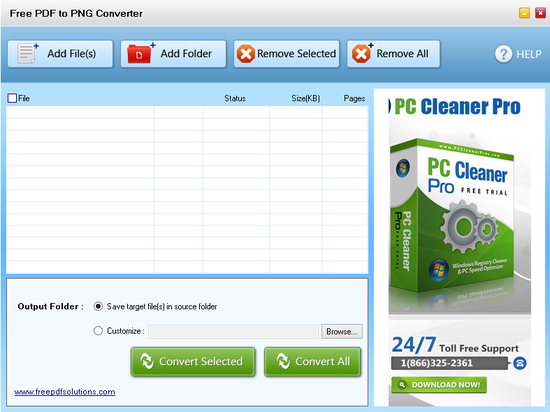
Task: Click the Add Folder button
Action: (x=173, y=54)
